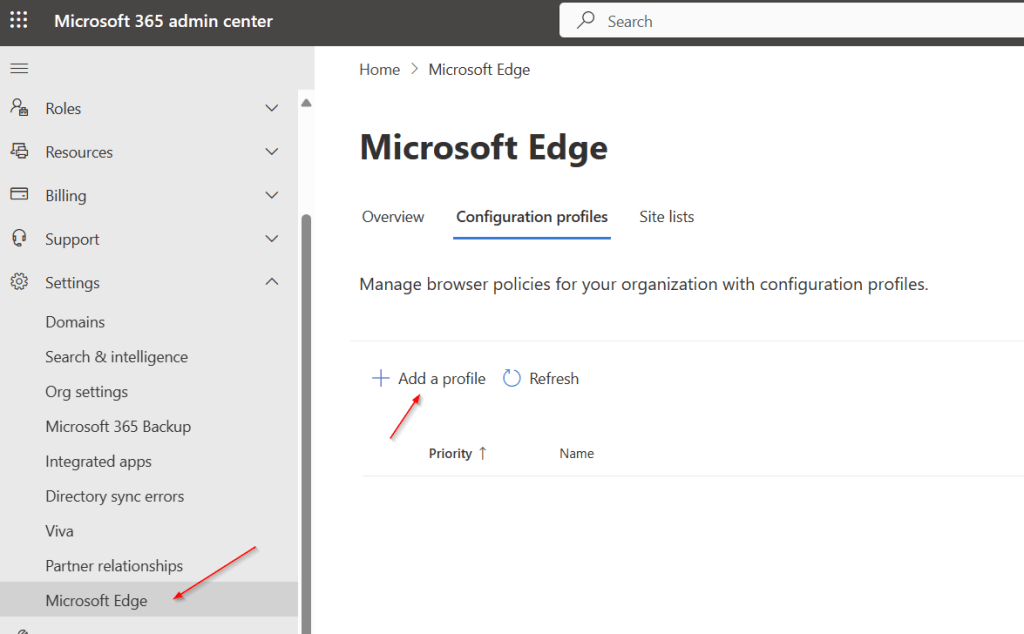This screenshot has width=1024, height=634.
Task: Collapse the Settings section
Action: coord(271,281)
